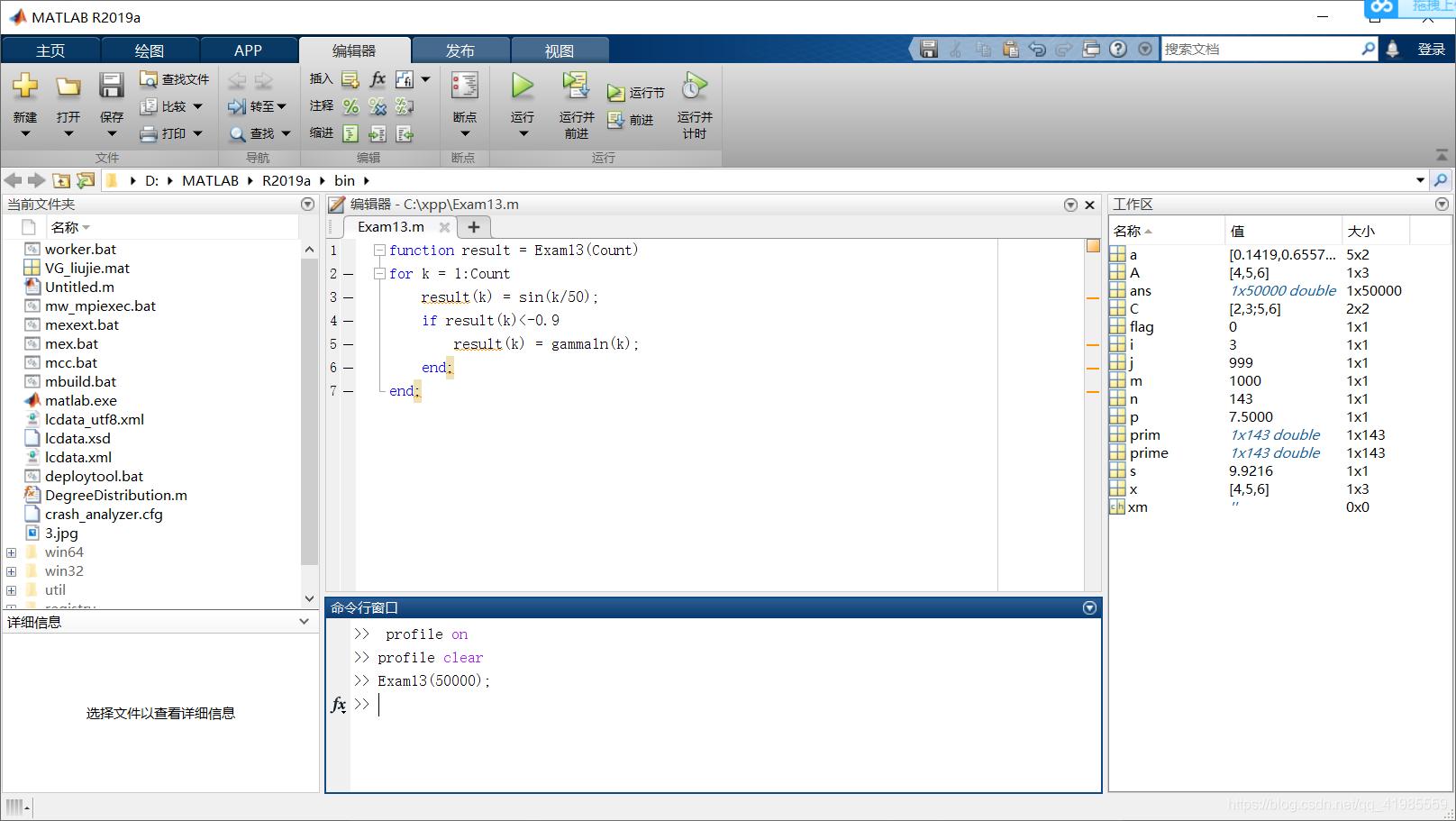Switch to the Home tab
Viewport: 1456px width, 821px height.
[x=50, y=50]
